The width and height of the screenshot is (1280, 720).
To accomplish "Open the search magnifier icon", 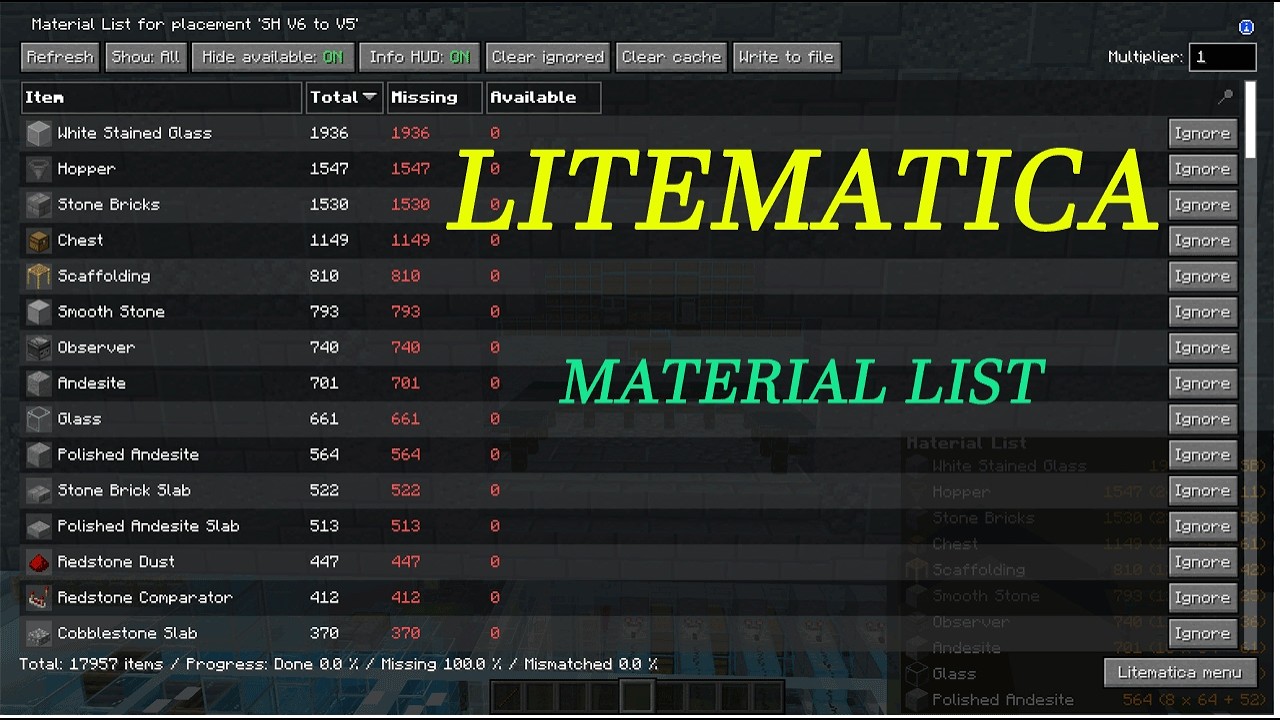I will (x=1226, y=96).
